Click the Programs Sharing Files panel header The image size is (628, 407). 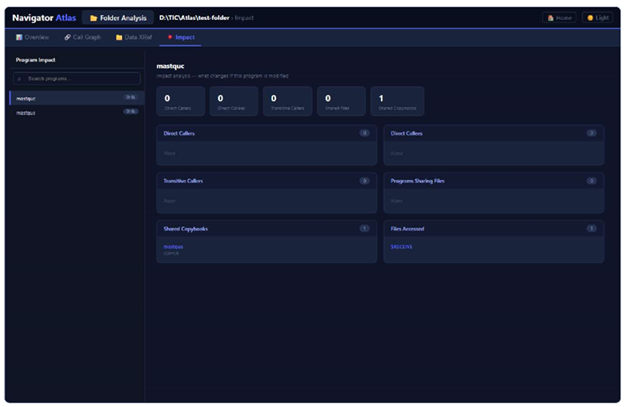[x=494, y=181]
